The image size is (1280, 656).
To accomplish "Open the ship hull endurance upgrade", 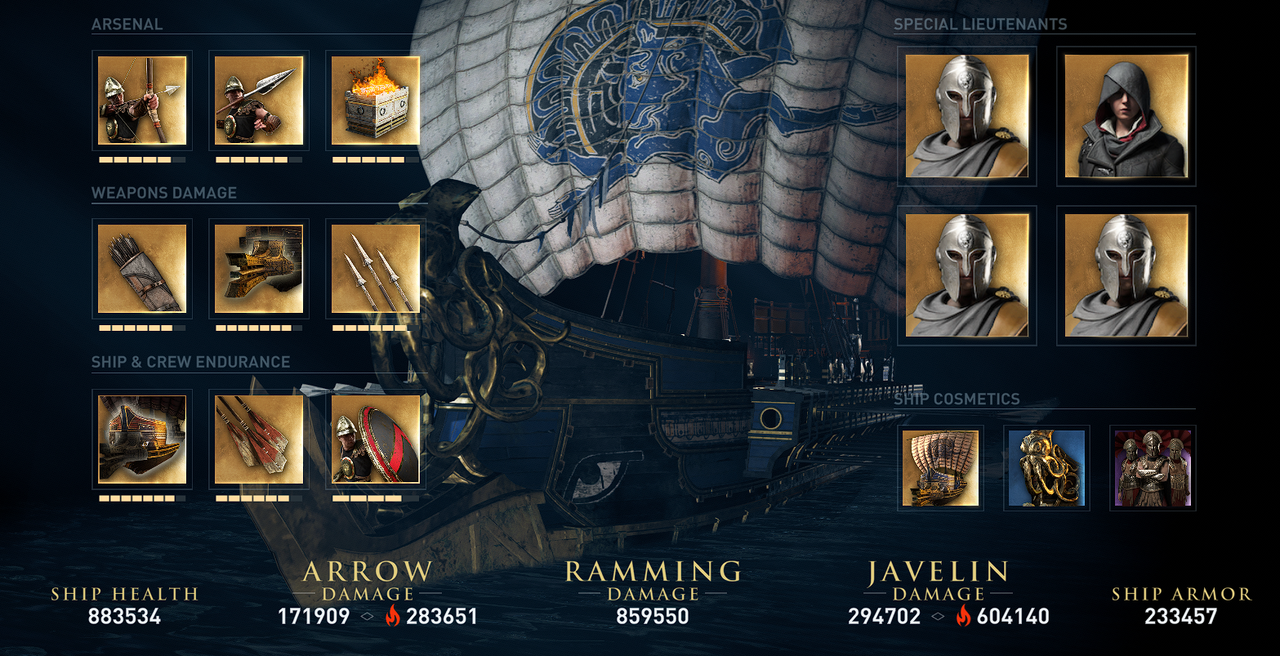I will click(142, 439).
